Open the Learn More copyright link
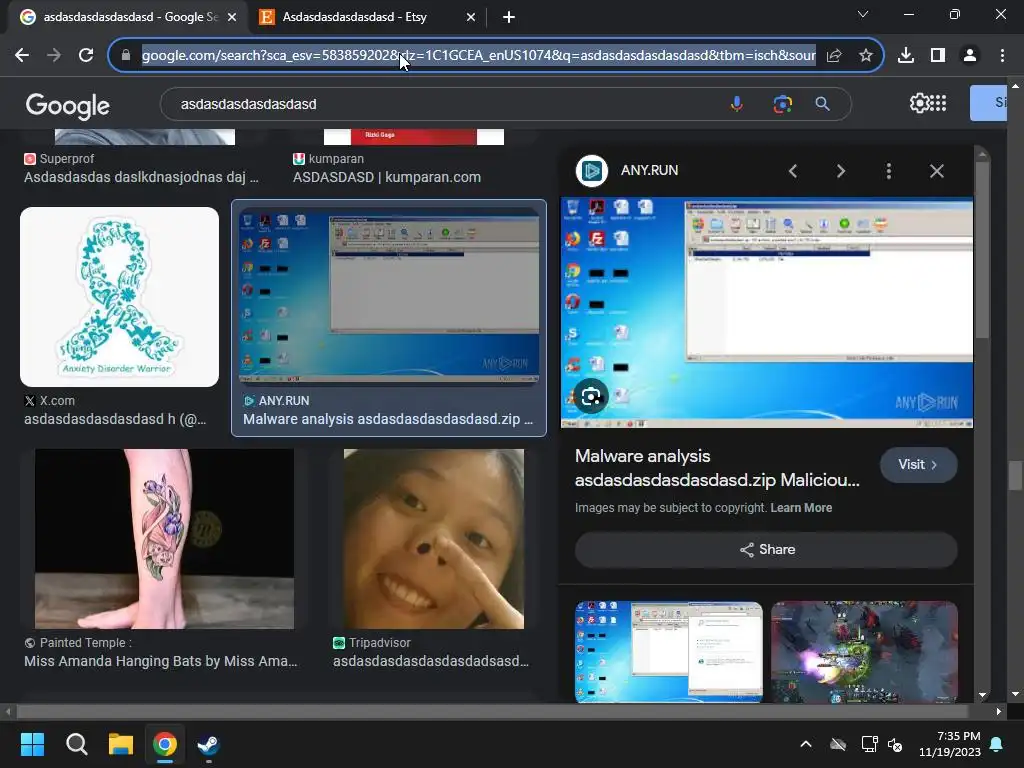This screenshot has height=768, width=1024. [x=801, y=508]
